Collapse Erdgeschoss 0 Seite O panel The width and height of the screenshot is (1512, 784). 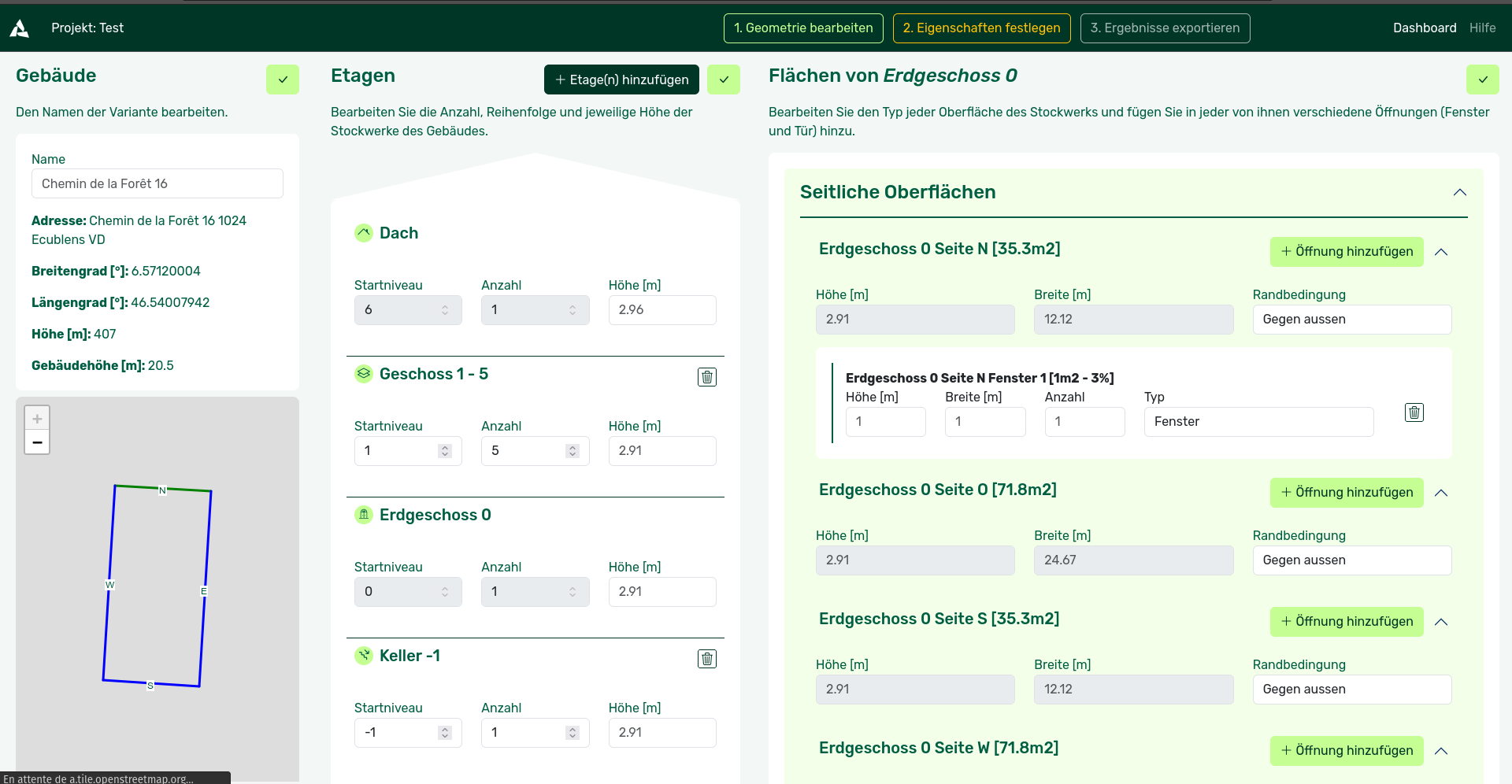pos(1441,493)
